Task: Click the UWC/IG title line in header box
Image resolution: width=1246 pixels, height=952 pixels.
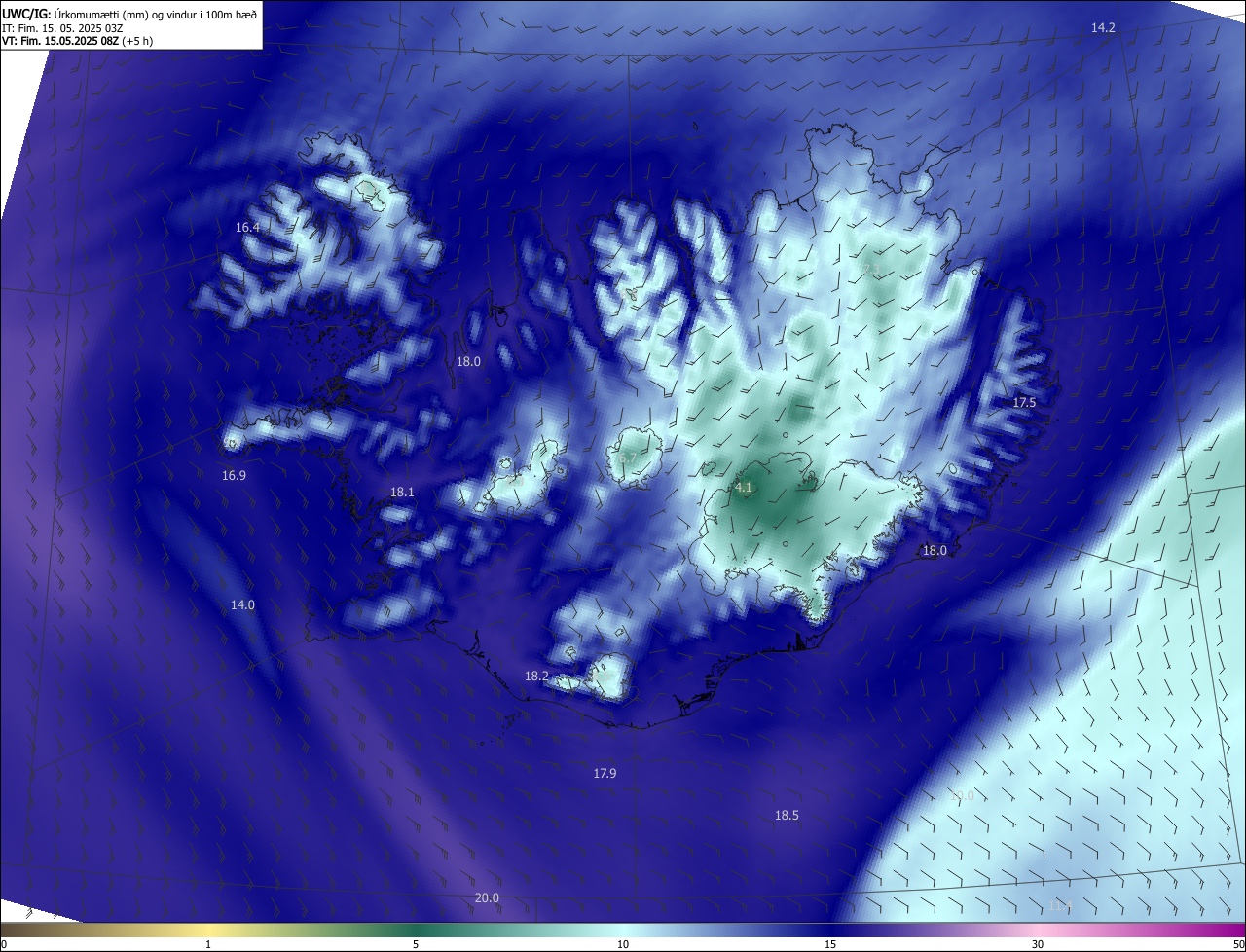Action: pos(129,14)
